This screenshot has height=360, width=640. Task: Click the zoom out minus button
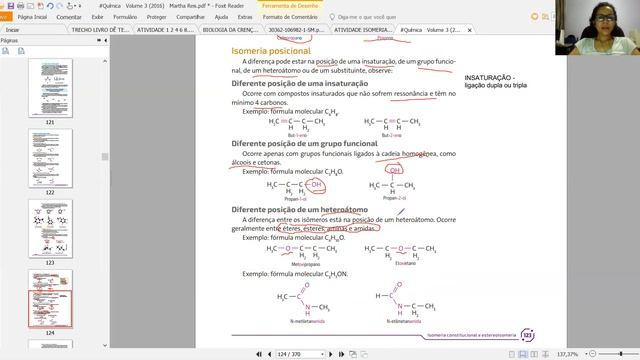click(x=593, y=354)
